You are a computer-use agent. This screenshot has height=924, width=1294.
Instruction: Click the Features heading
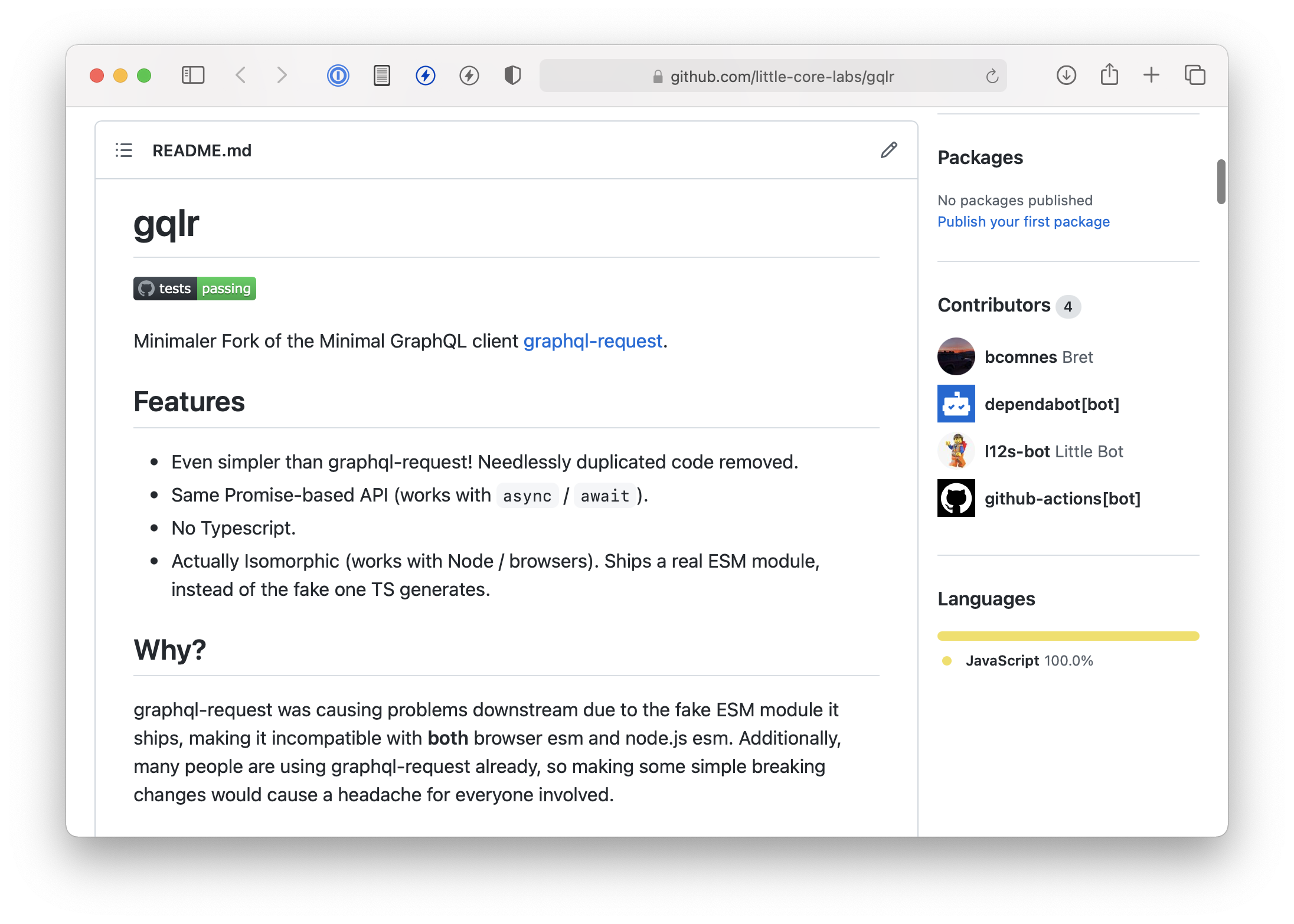point(189,402)
